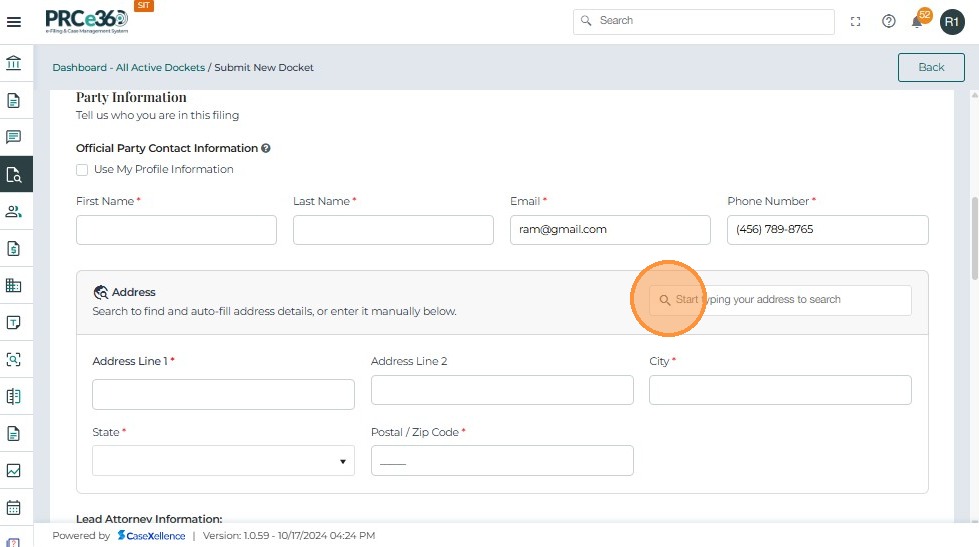Click help icon beside Official Party Contact
Viewport: 979px width, 547px height.
coord(266,148)
